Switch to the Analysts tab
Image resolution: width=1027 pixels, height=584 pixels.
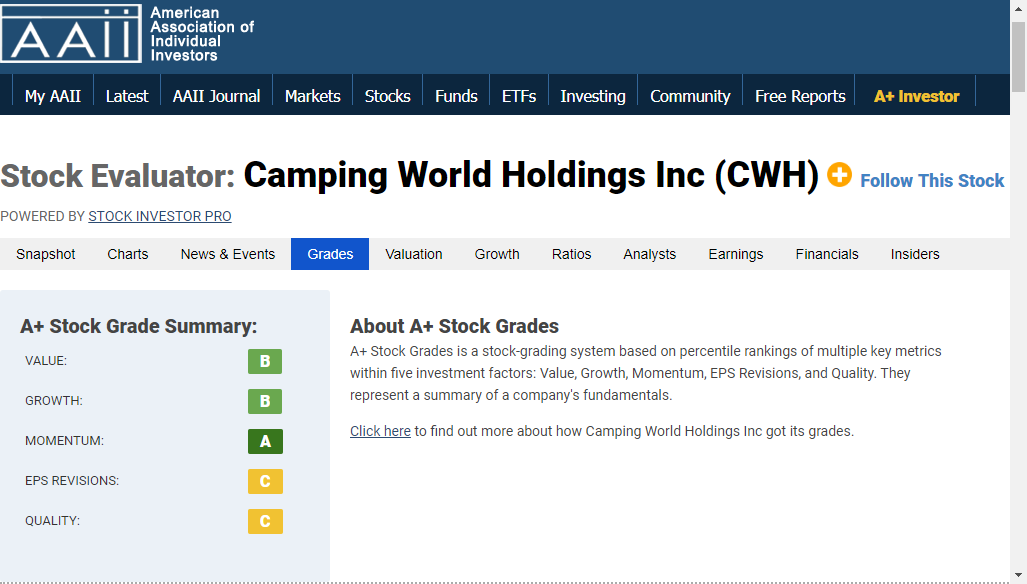650,254
